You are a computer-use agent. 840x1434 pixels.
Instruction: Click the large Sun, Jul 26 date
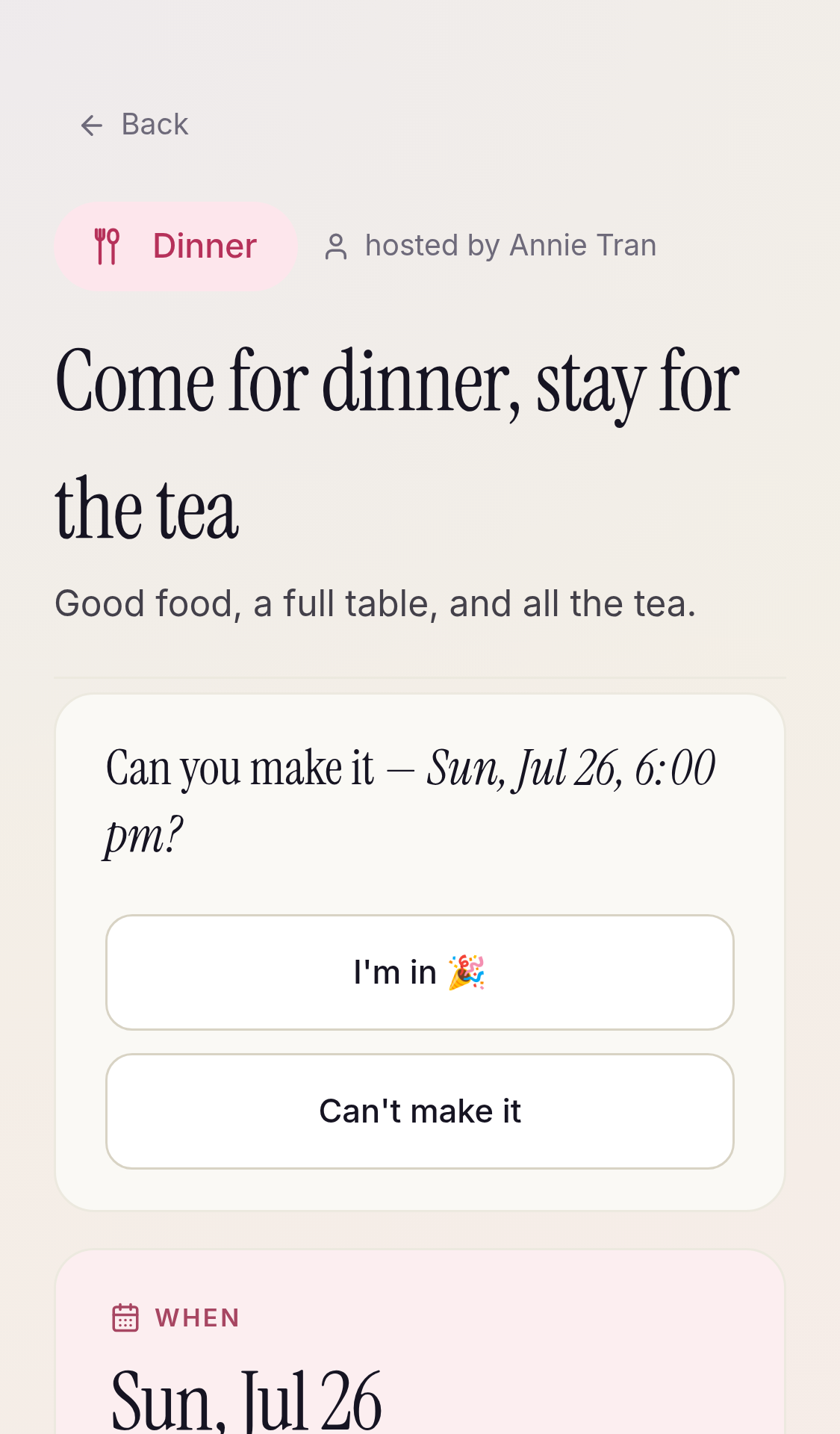(246, 1400)
